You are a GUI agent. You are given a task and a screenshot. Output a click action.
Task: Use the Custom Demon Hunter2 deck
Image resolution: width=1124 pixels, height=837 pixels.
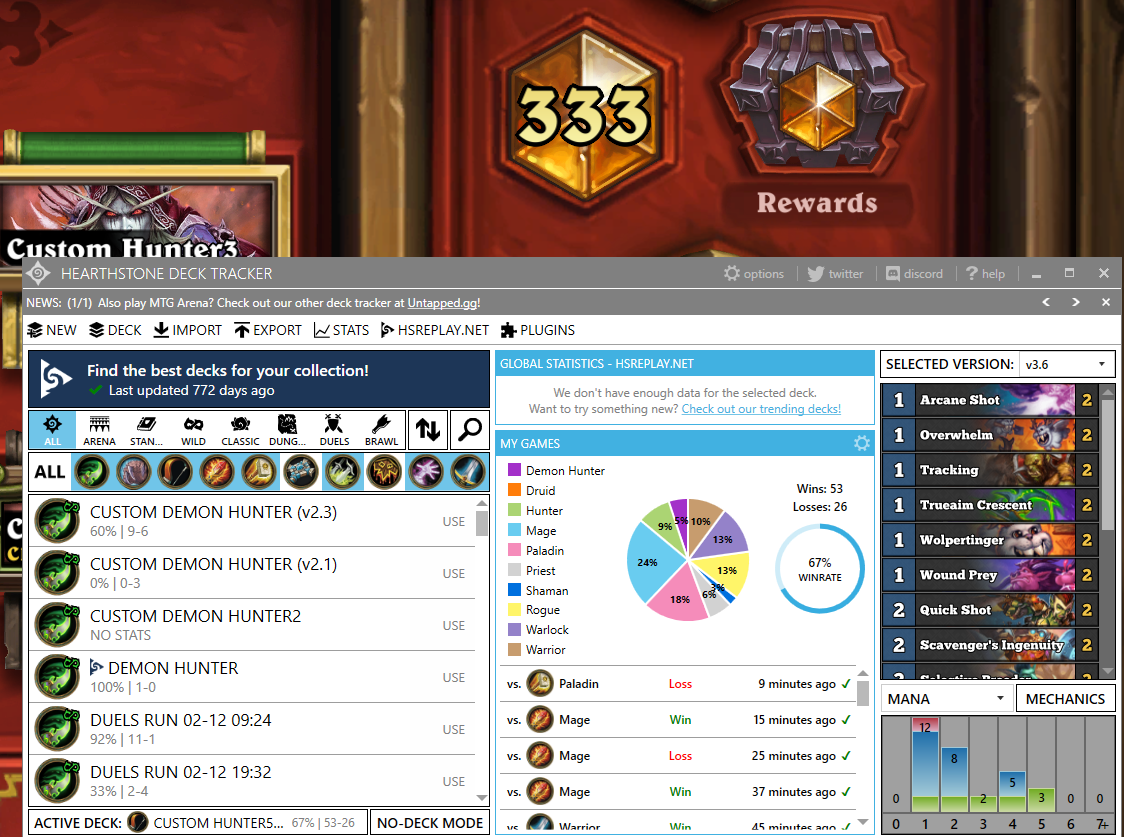pos(454,626)
